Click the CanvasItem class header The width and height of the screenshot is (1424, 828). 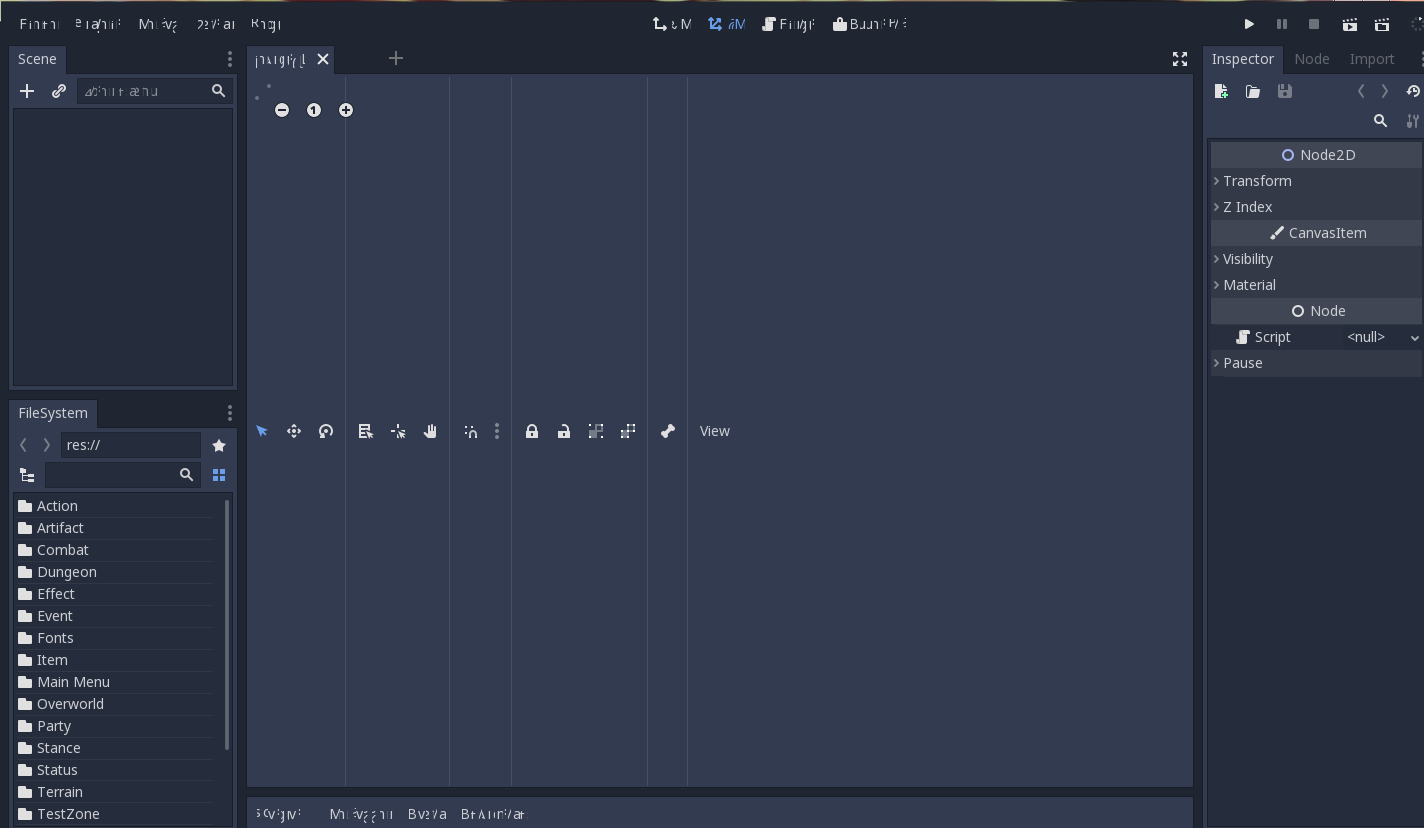coord(1316,233)
